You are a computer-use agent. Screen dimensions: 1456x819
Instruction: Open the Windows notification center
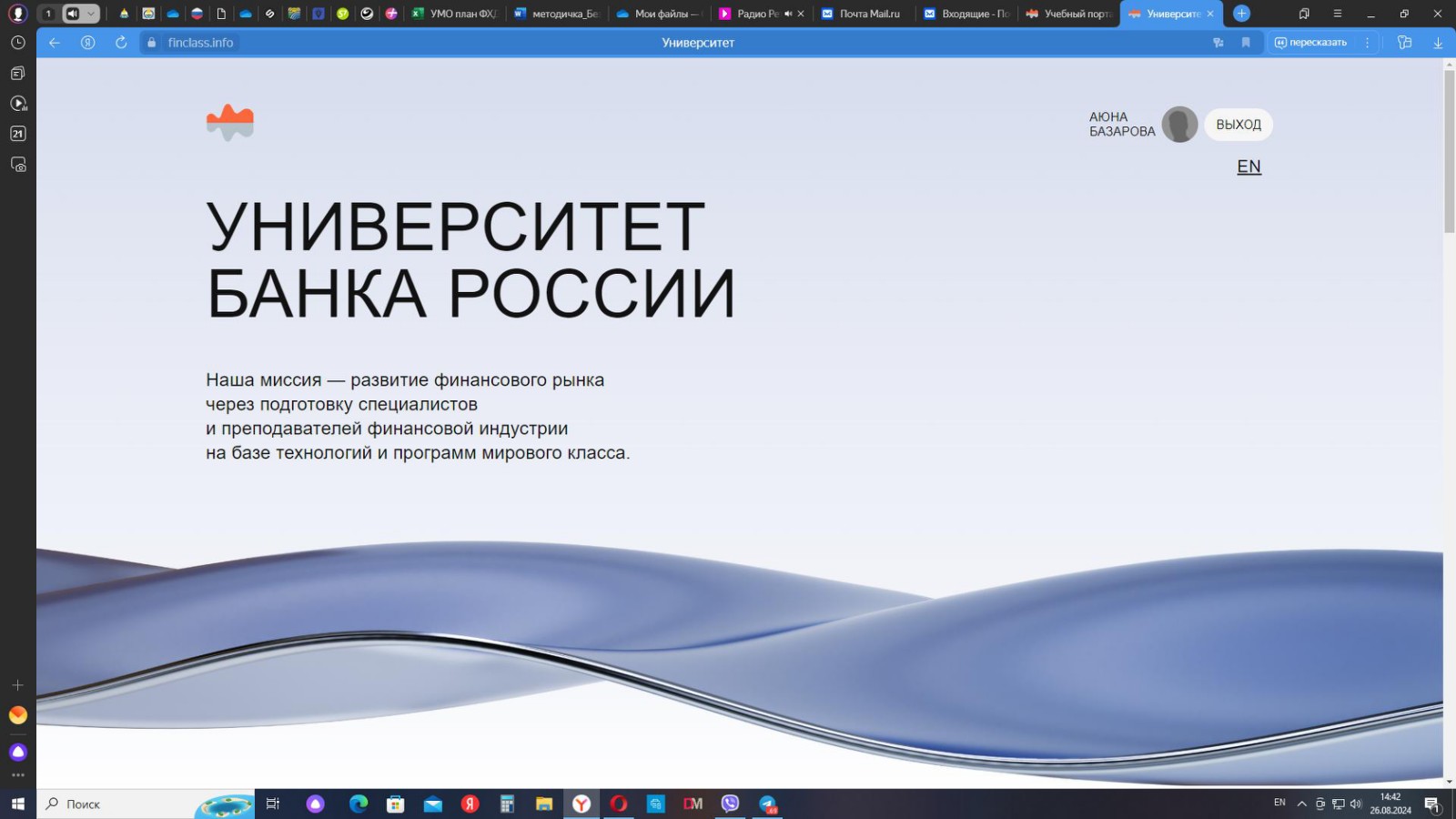(1431, 804)
